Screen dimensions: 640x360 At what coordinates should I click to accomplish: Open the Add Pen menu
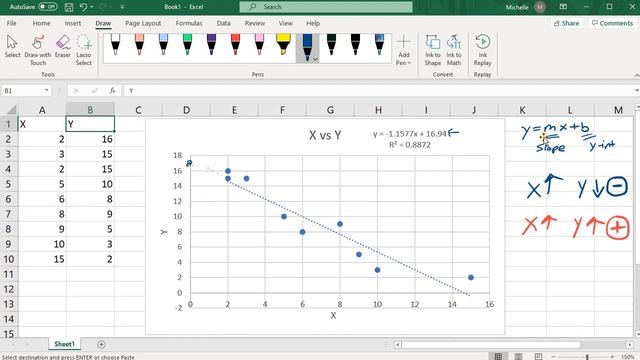(x=404, y=50)
